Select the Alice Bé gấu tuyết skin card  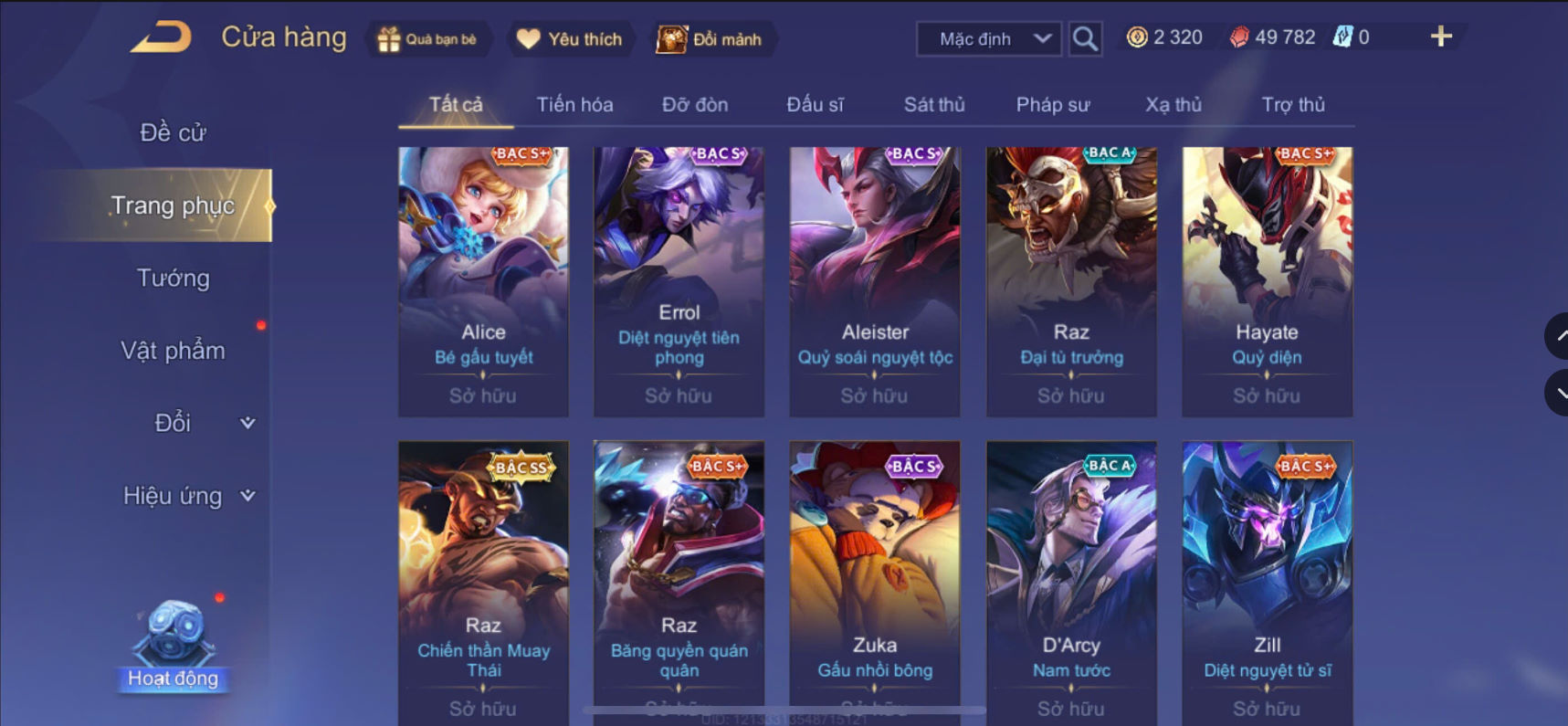tap(483, 281)
